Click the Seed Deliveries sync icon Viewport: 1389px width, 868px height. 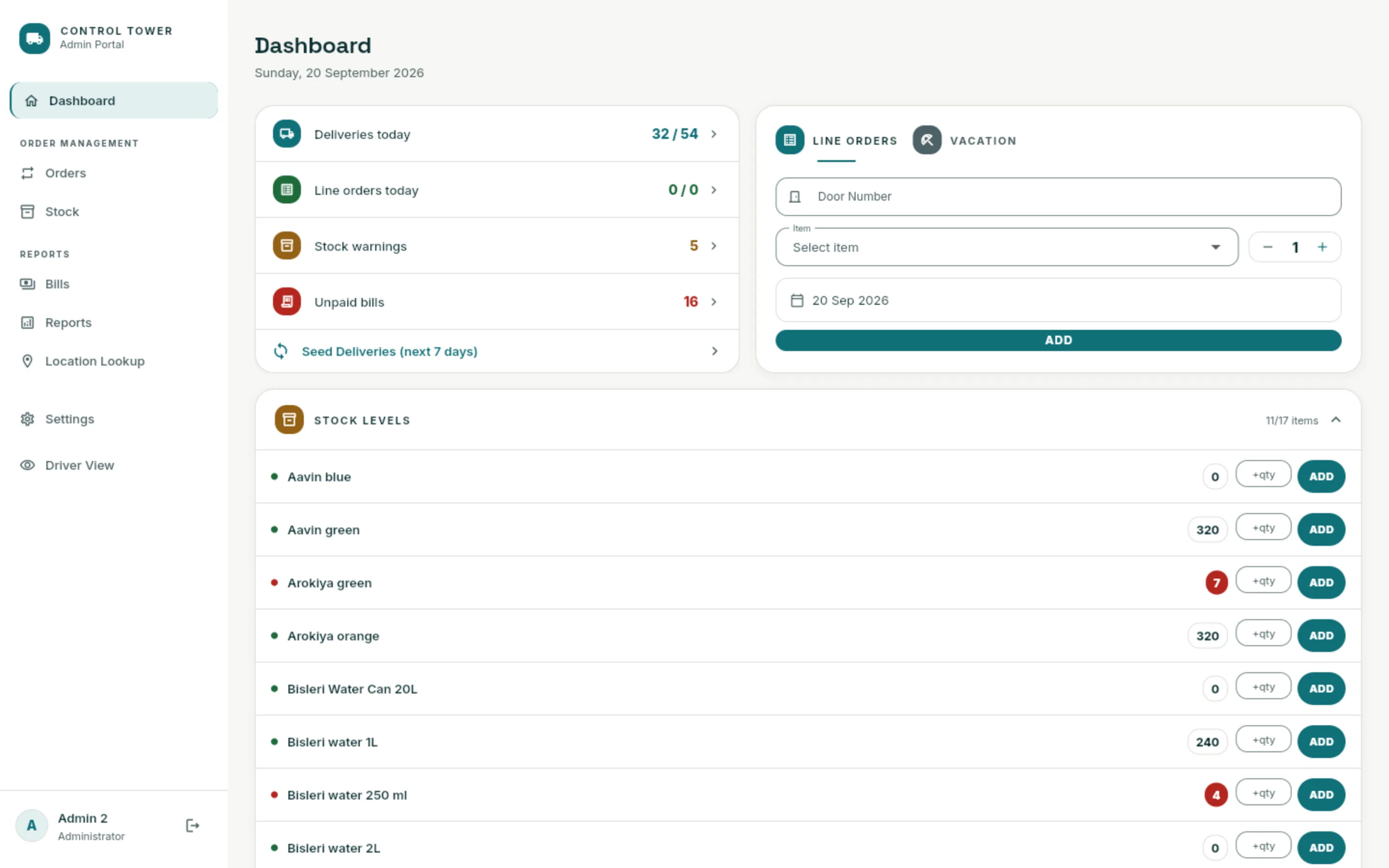pos(281,351)
